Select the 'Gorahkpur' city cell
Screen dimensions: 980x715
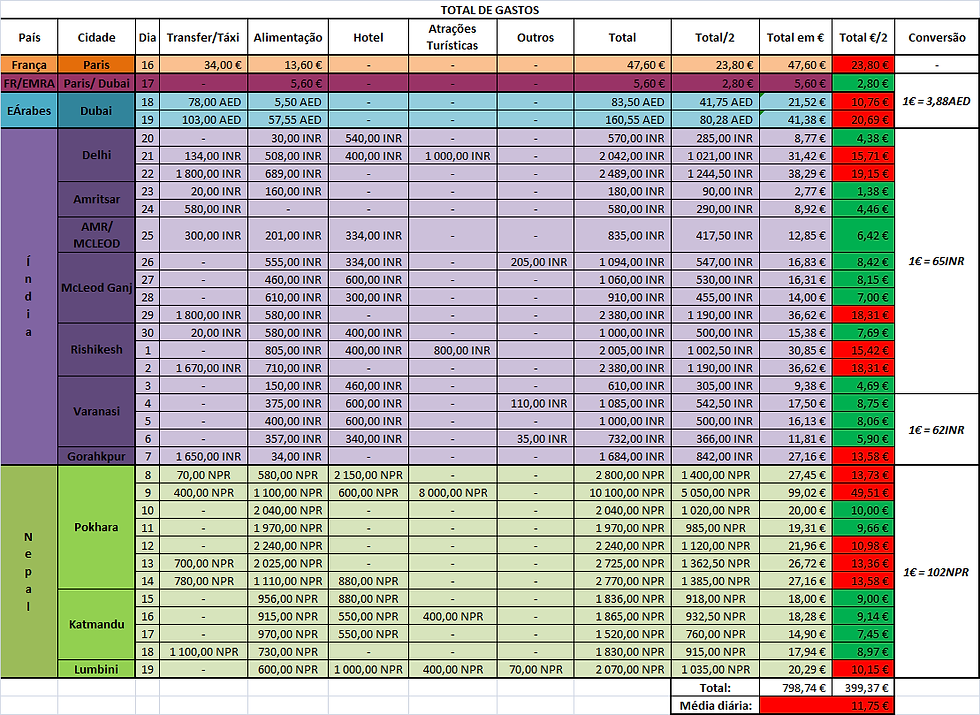coord(96,456)
